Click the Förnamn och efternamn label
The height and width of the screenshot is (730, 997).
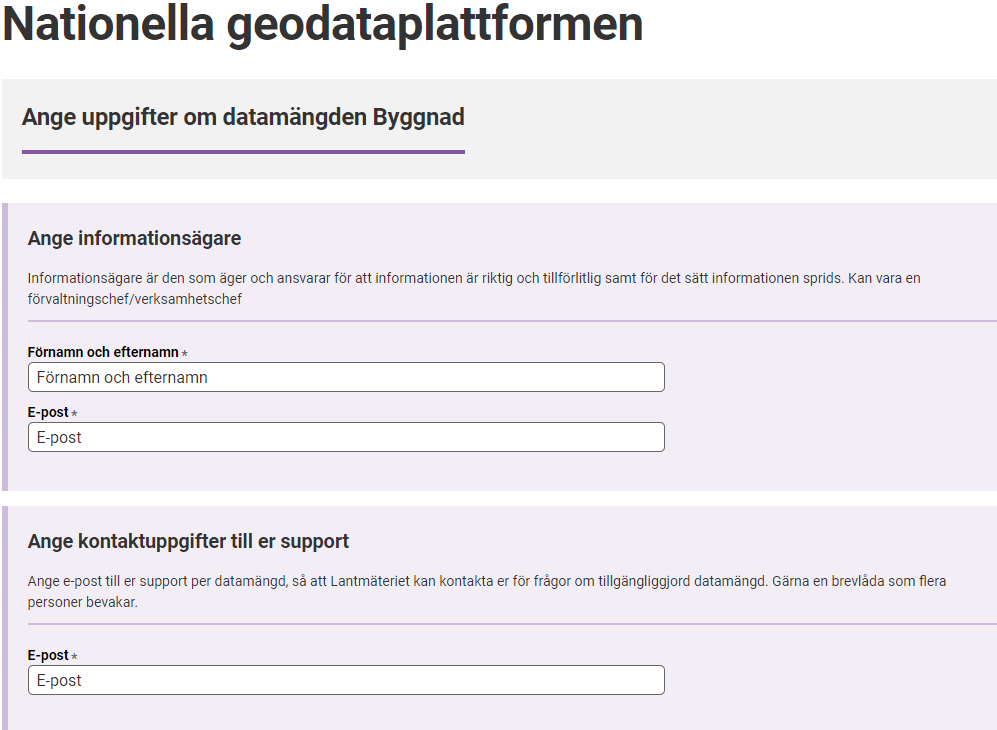[x=103, y=352]
